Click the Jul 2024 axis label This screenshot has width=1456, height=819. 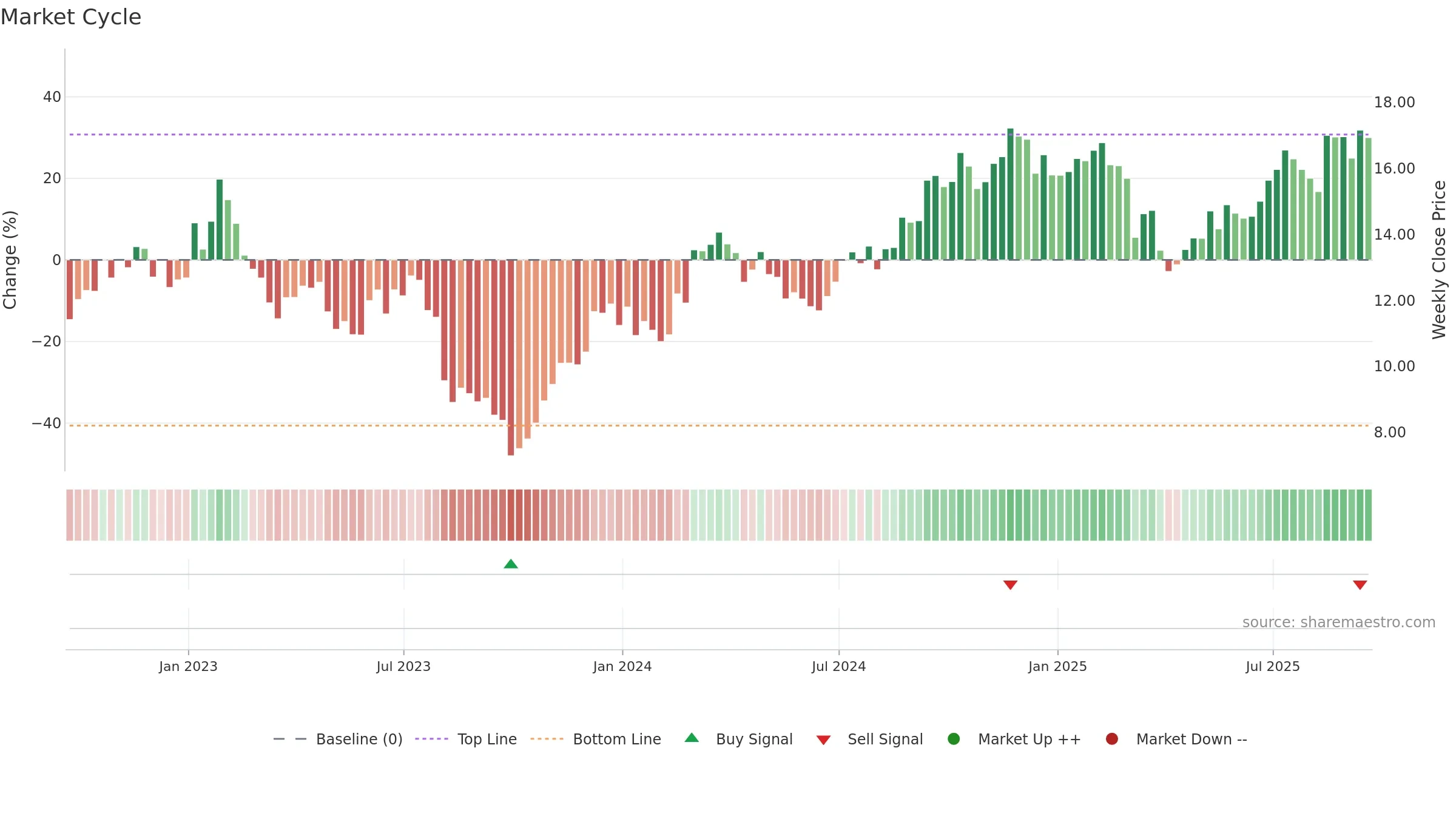coord(839,666)
